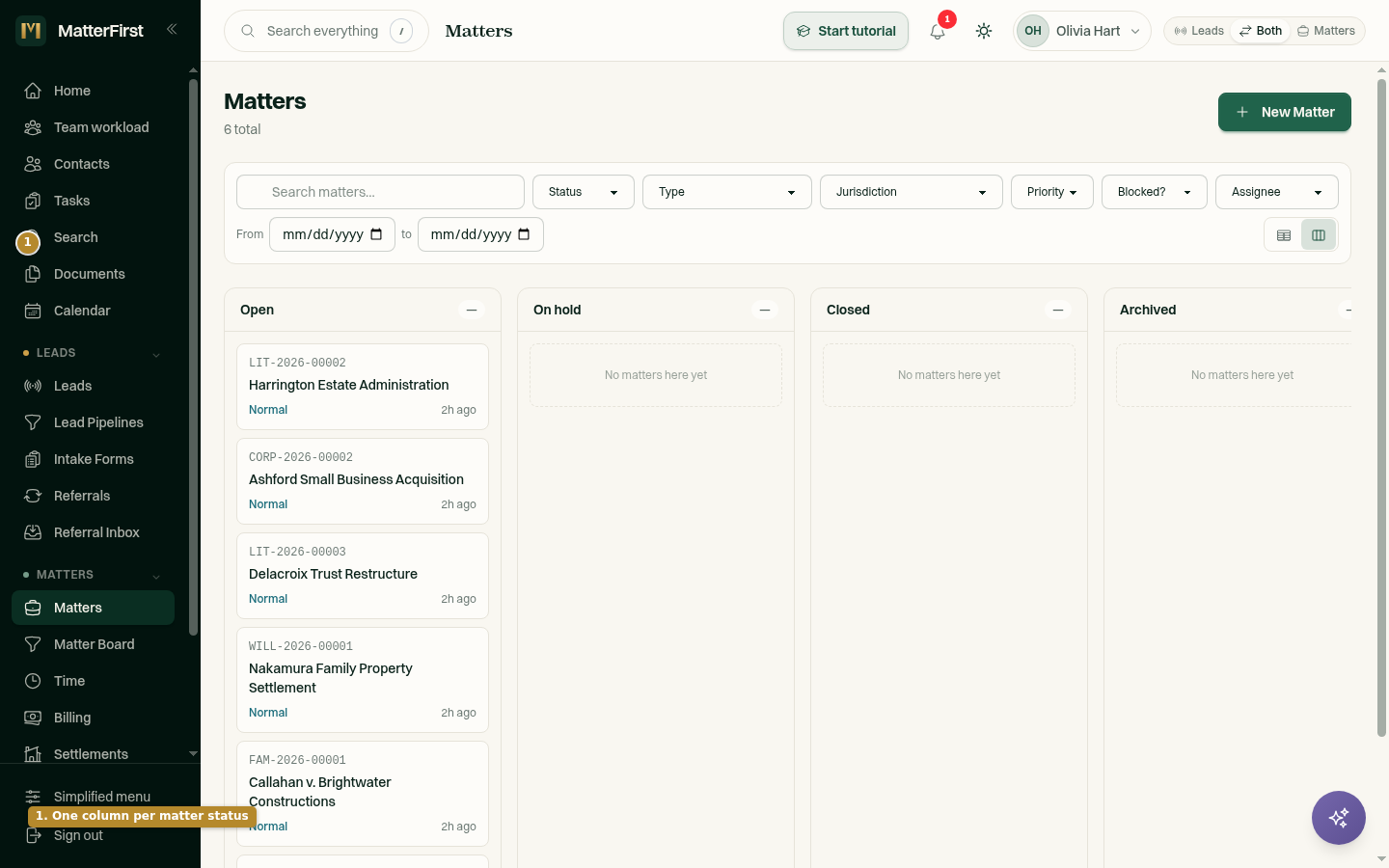Collapse the Closed column
Image resolution: width=1389 pixels, height=868 pixels.
[x=1058, y=310]
